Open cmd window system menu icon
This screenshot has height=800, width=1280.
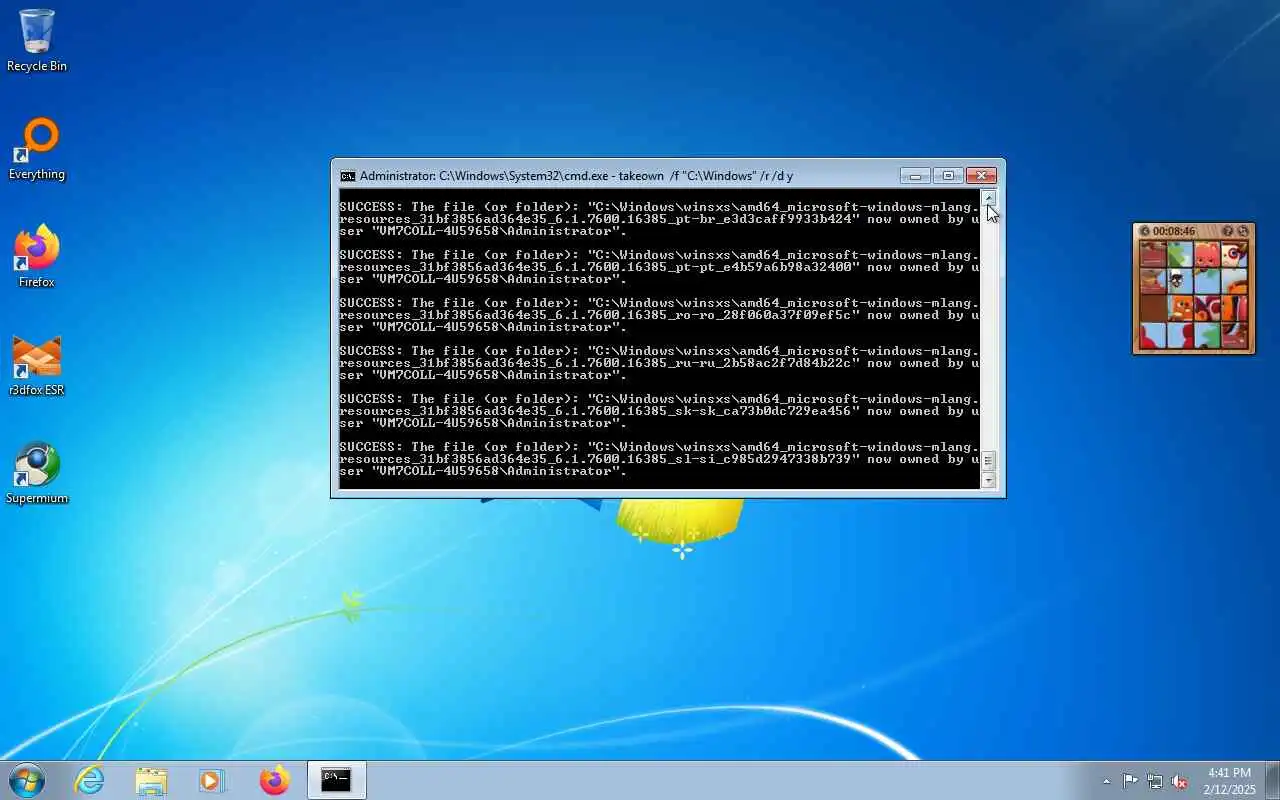[x=348, y=176]
